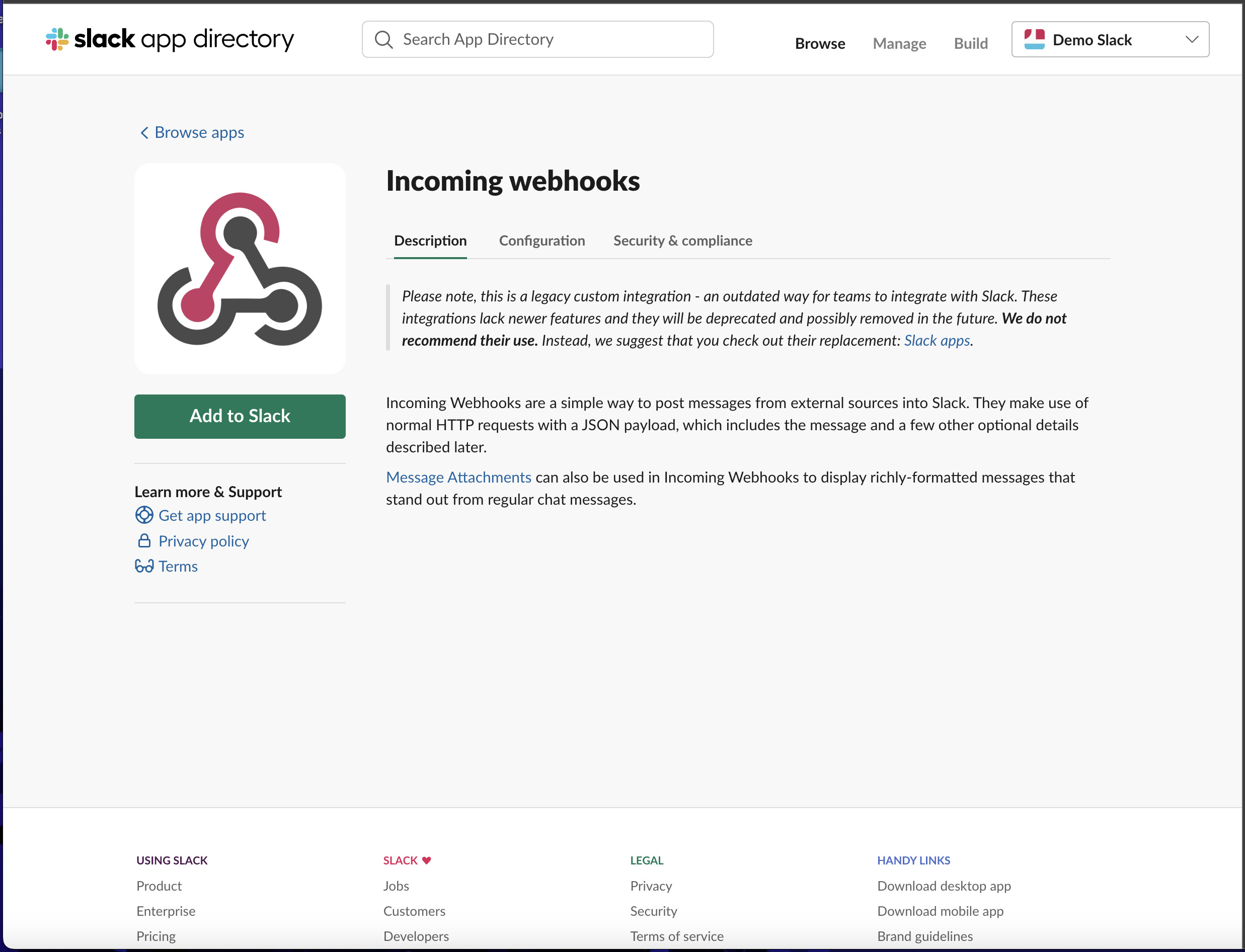Viewport: 1245px width, 952px height.
Task: Click the 'Learn more & Support' heading
Action: (x=208, y=492)
